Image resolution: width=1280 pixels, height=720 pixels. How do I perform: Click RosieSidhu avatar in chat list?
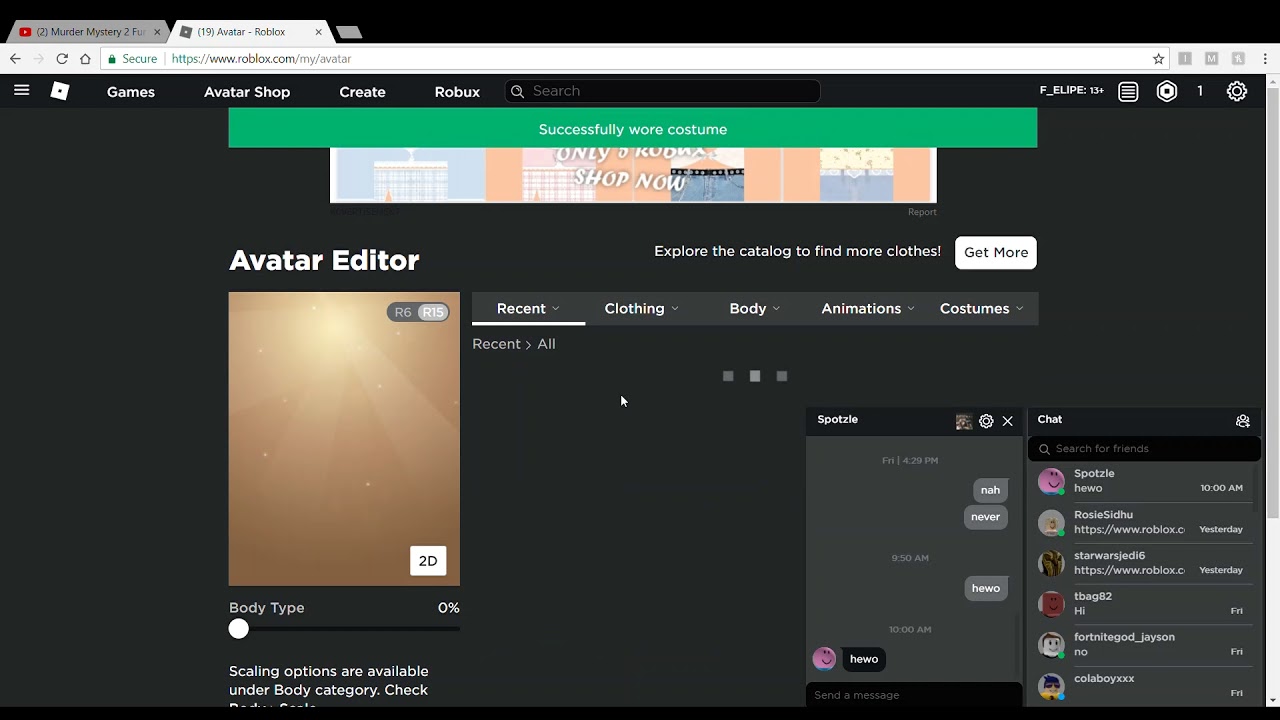(x=1051, y=522)
